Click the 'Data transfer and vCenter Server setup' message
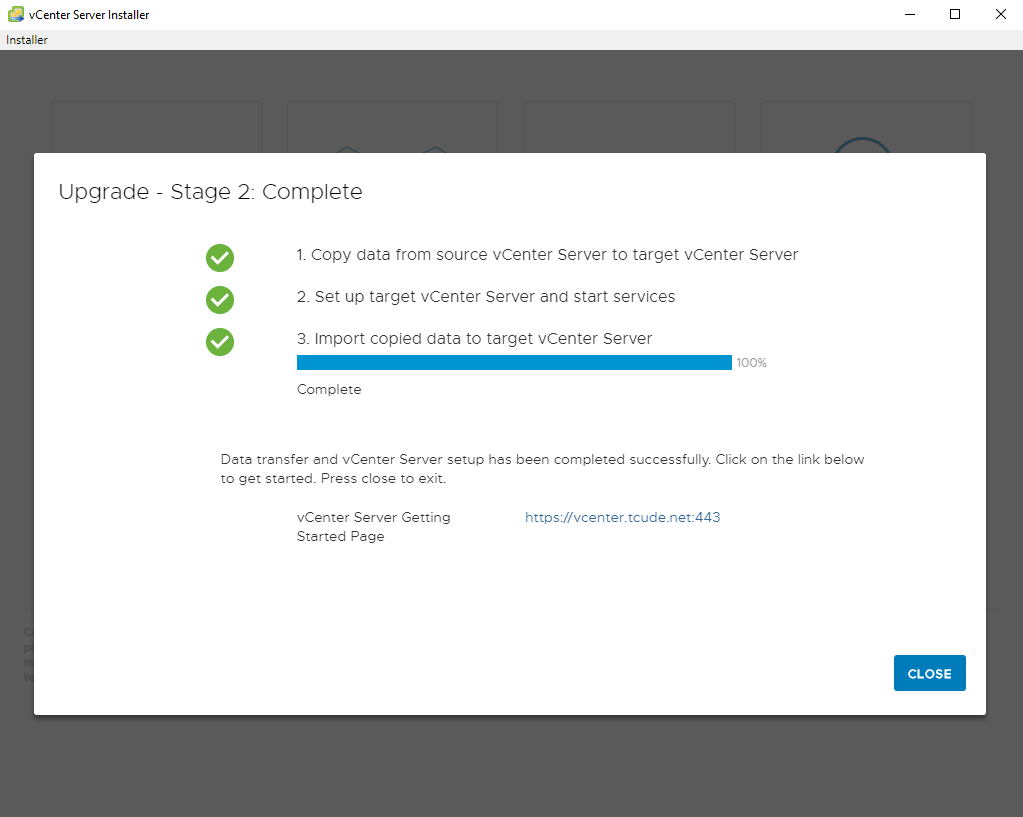The width and height of the screenshot is (1023, 817). (542, 469)
